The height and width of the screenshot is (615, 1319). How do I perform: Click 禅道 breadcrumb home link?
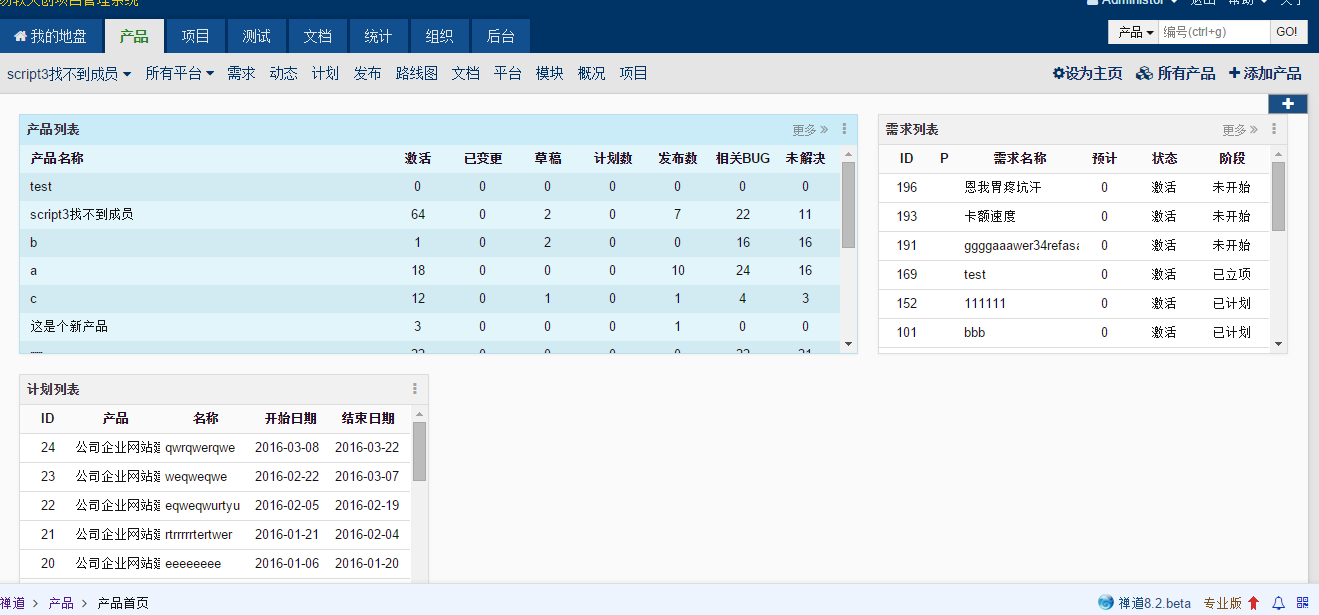12,603
